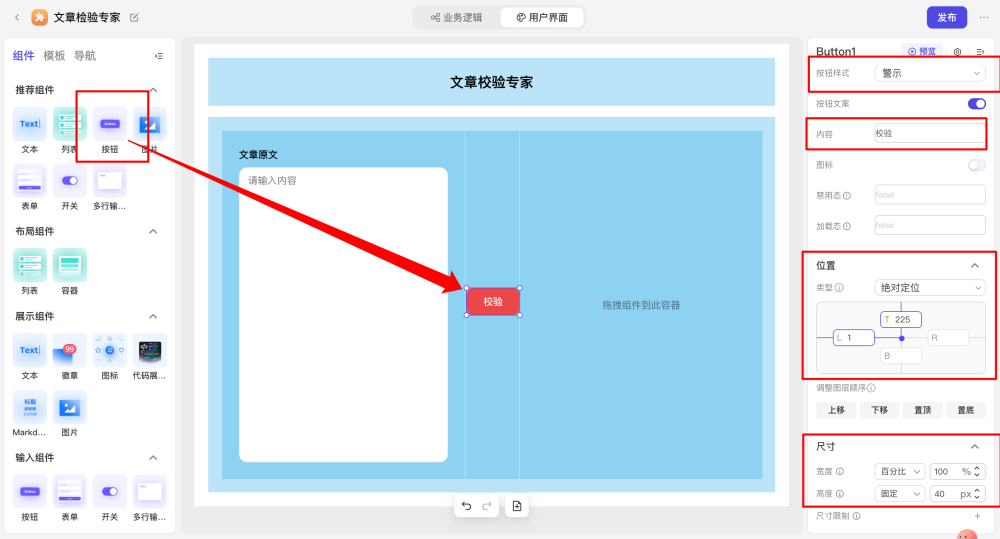The height and width of the screenshot is (539, 1000).
Task: Select the 容器 layout component
Action: click(70, 272)
